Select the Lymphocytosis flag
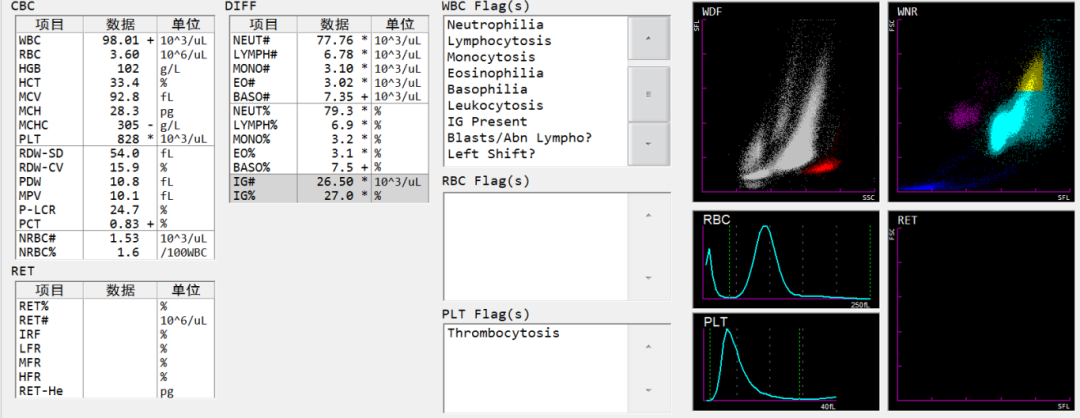The width and height of the screenshot is (1080, 418). [499, 41]
